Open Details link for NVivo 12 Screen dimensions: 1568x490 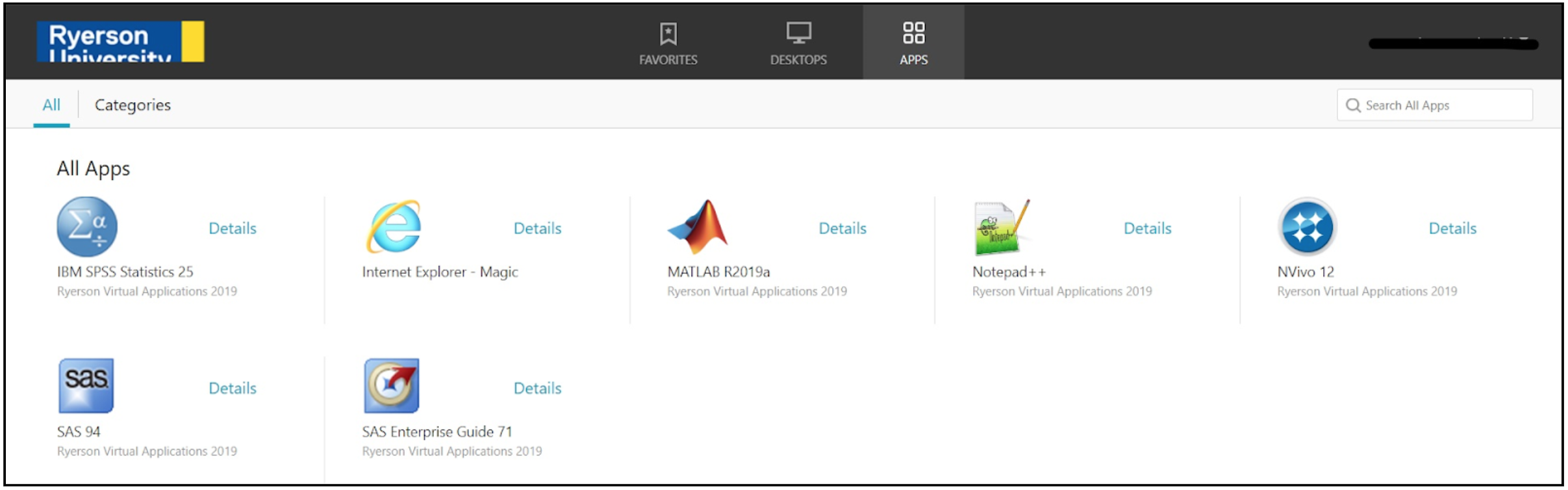point(1452,228)
